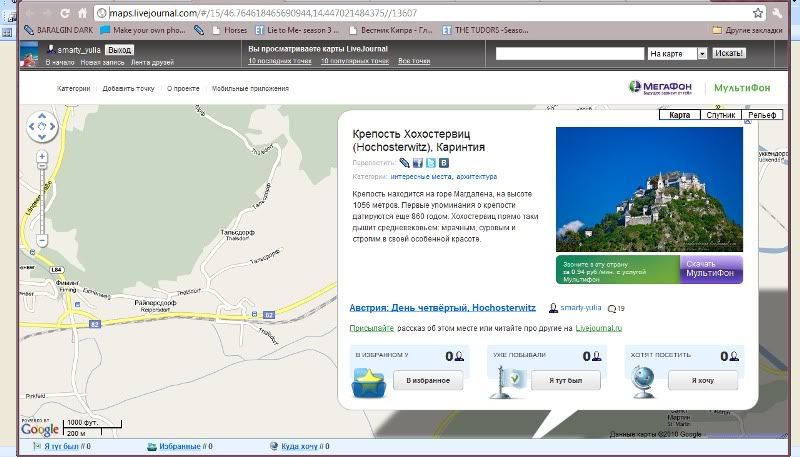This screenshot has width=800, height=457.
Task: Pan the map right with arrow control
Action: tap(52, 126)
